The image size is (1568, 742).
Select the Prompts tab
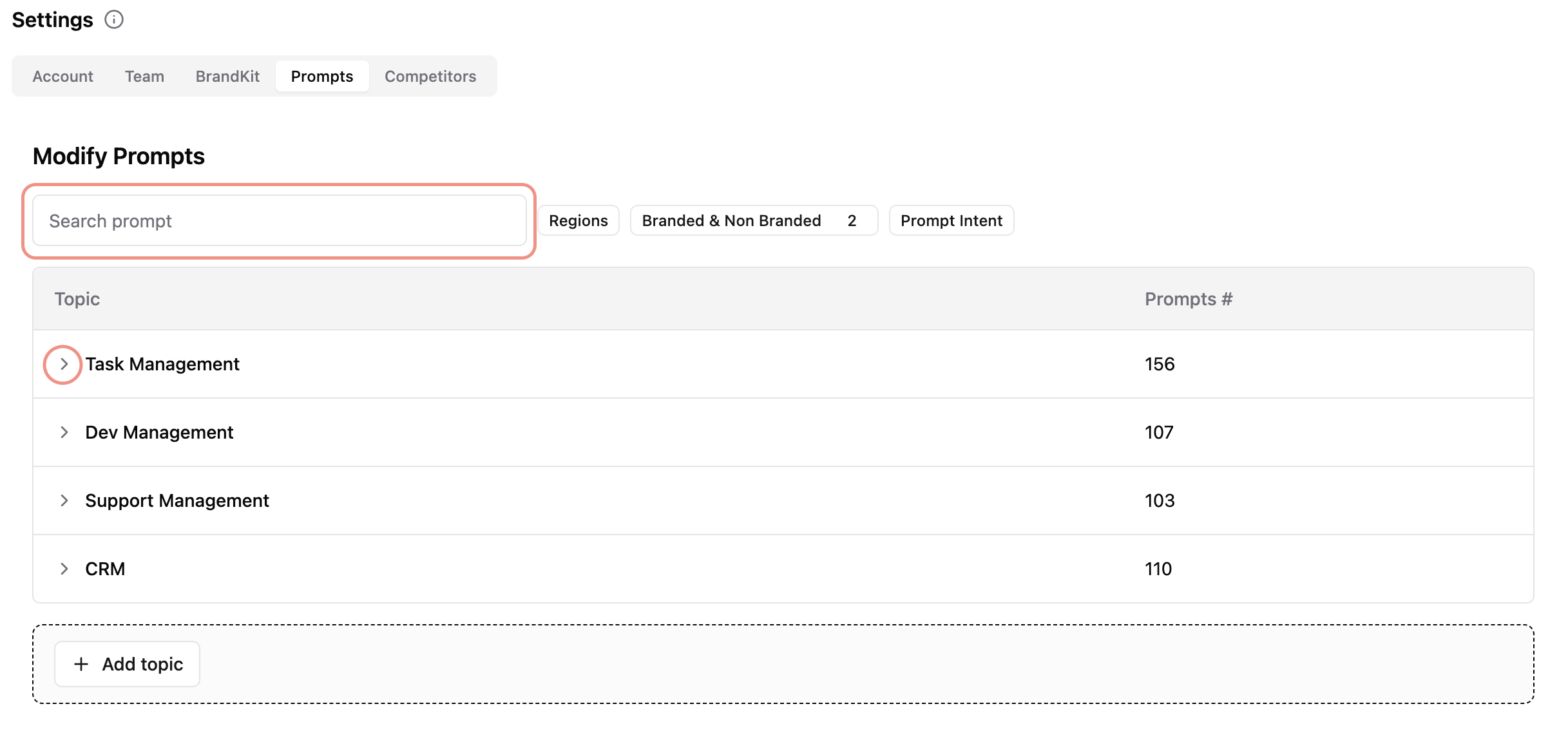tap(322, 77)
